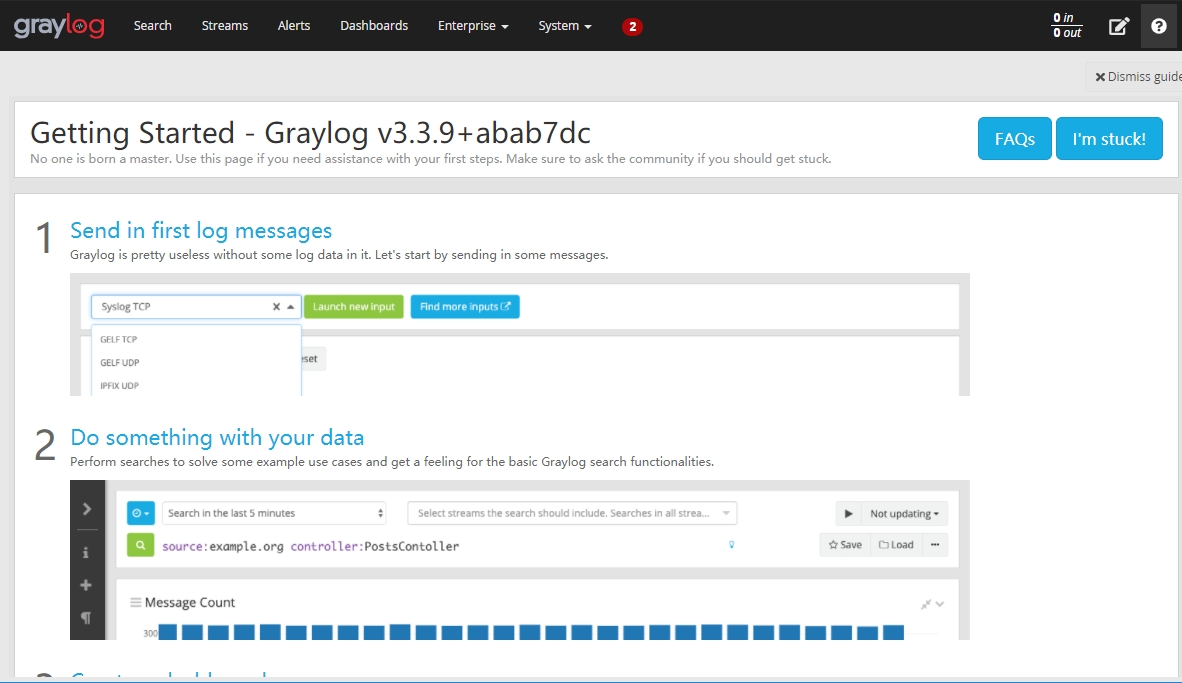The image size is (1182, 683).
Task: Select Alerts in the top navigation
Action: [x=294, y=26]
